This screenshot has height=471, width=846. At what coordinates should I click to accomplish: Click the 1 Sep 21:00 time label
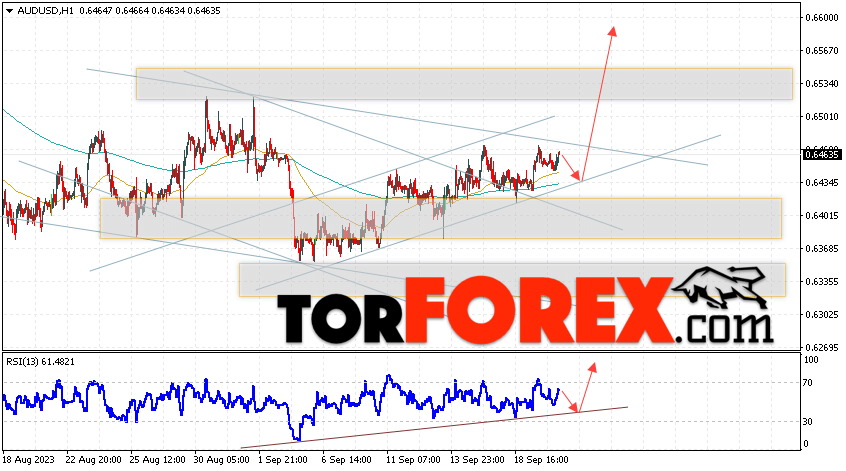[x=283, y=460]
